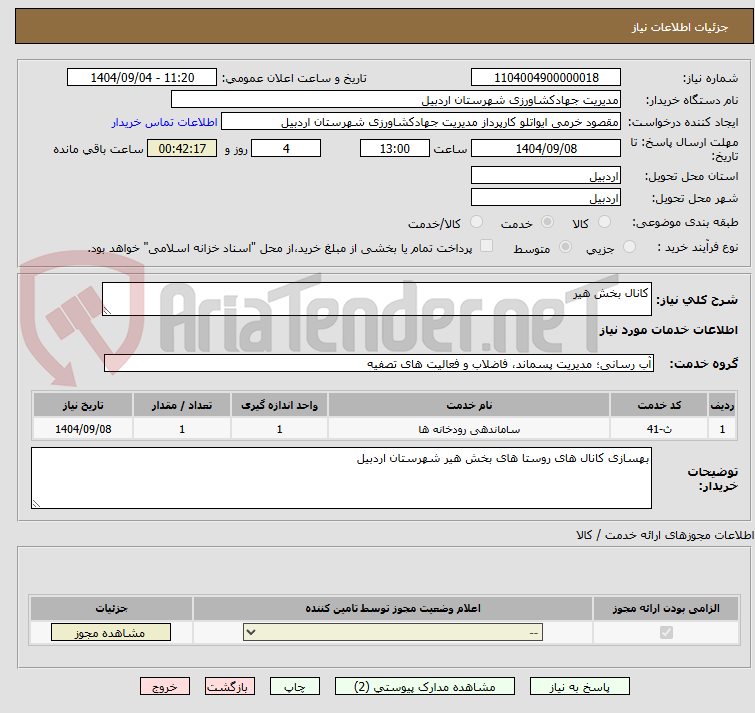The image size is (755, 713).
Task: Click the service code cell ث-41
Action: pyautogui.click(x=658, y=428)
